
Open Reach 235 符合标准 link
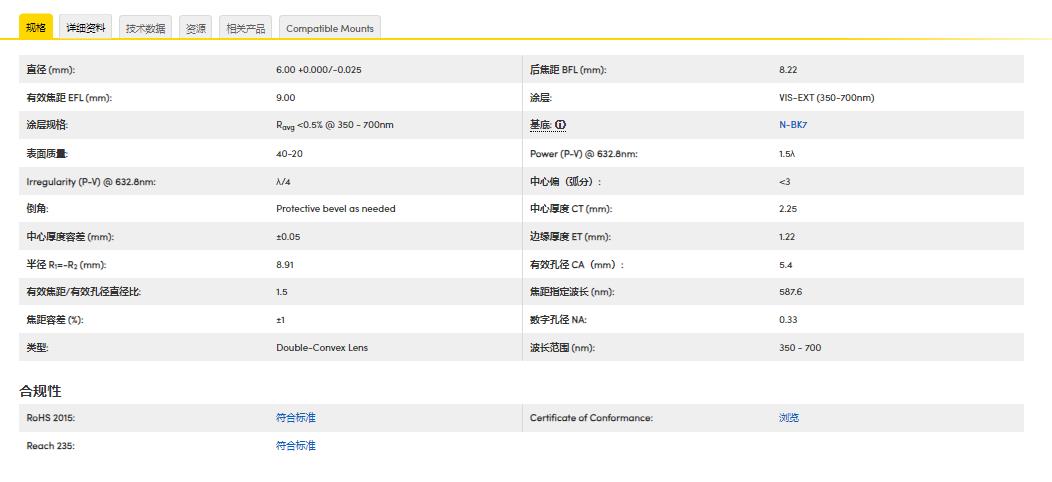295,446
